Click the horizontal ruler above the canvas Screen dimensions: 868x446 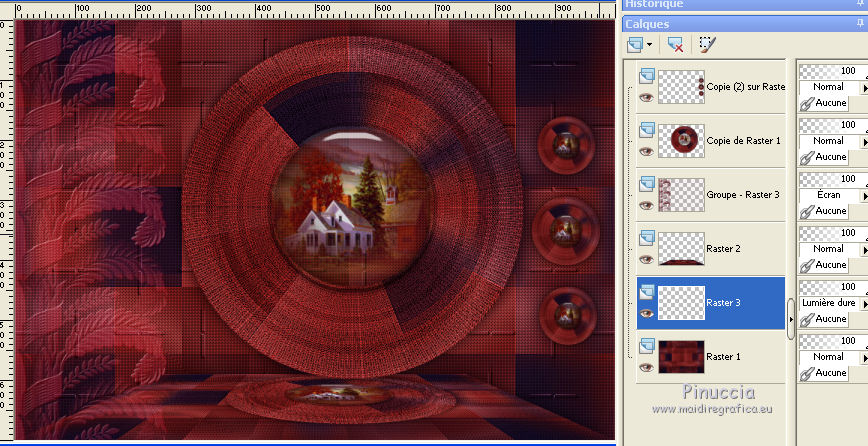pyautogui.click(x=314, y=9)
